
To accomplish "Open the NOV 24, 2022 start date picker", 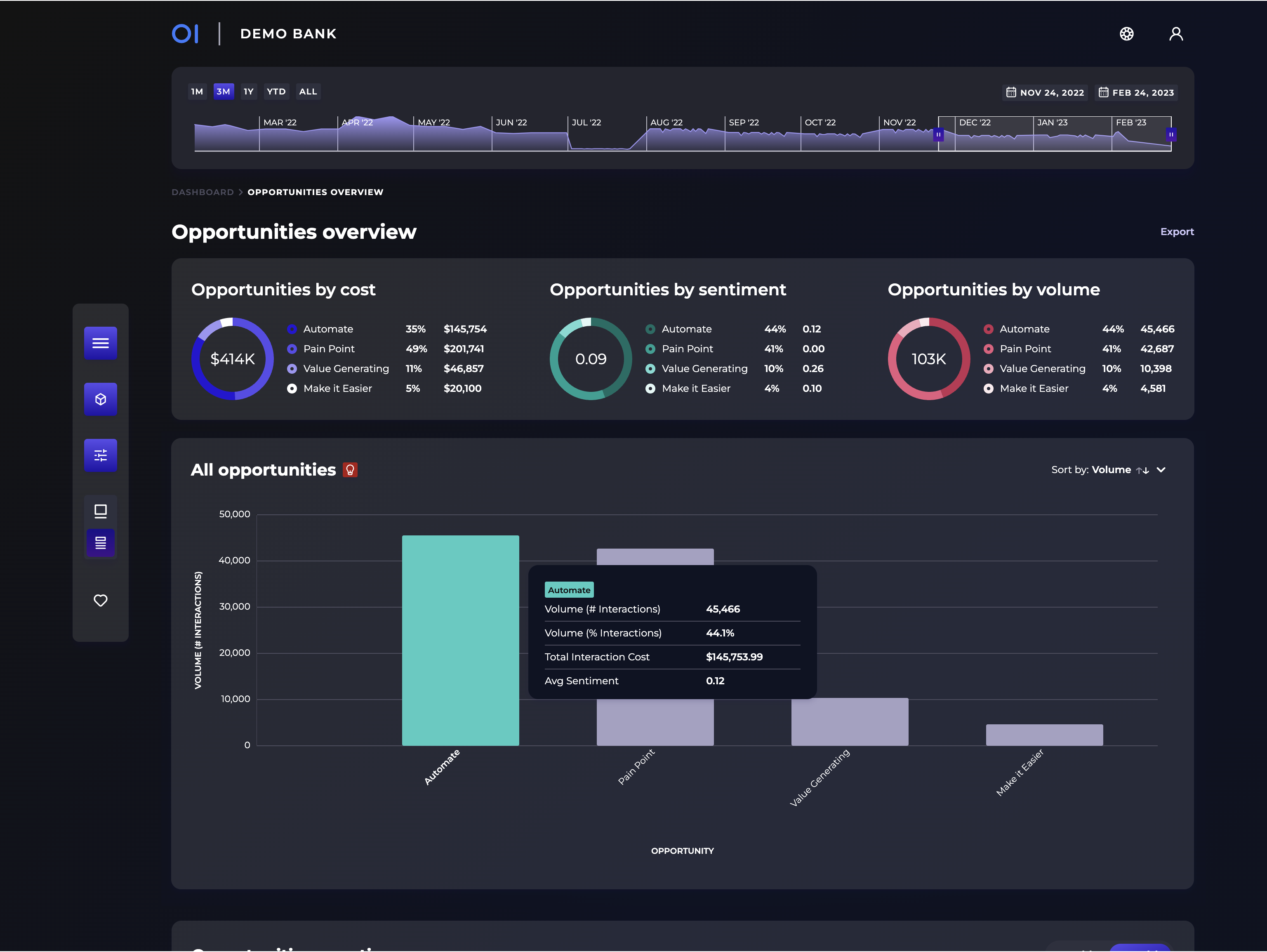I will [1046, 93].
